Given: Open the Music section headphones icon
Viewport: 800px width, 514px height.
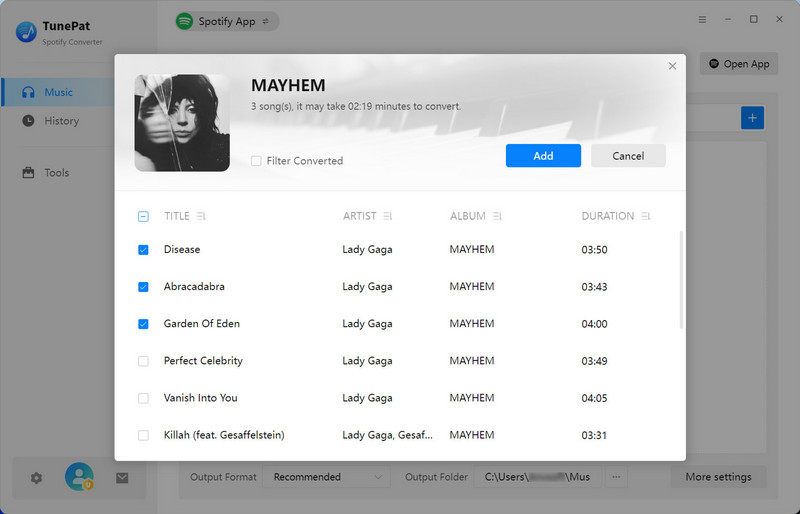Looking at the screenshot, I should pyautogui.click(x=29, y=92).
